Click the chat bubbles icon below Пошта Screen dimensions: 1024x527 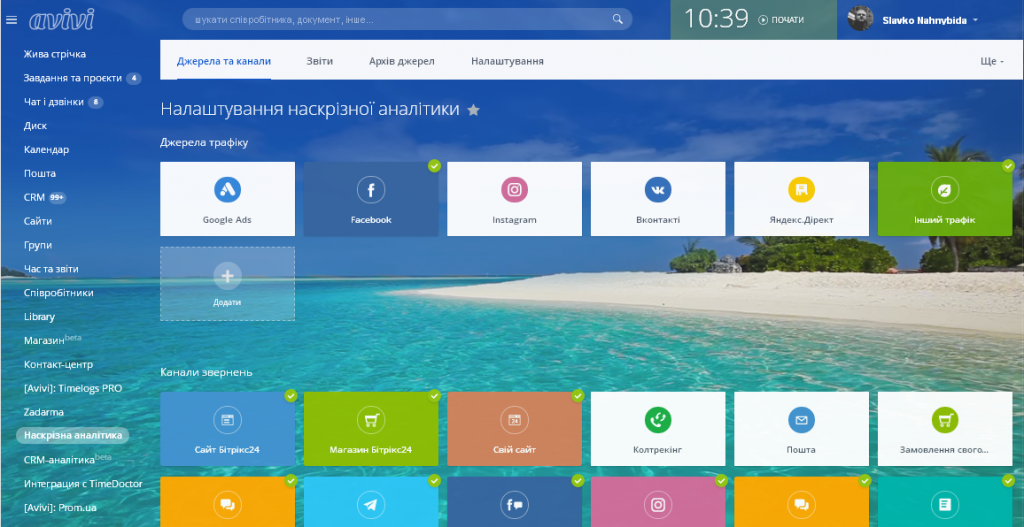coord(801,505)
